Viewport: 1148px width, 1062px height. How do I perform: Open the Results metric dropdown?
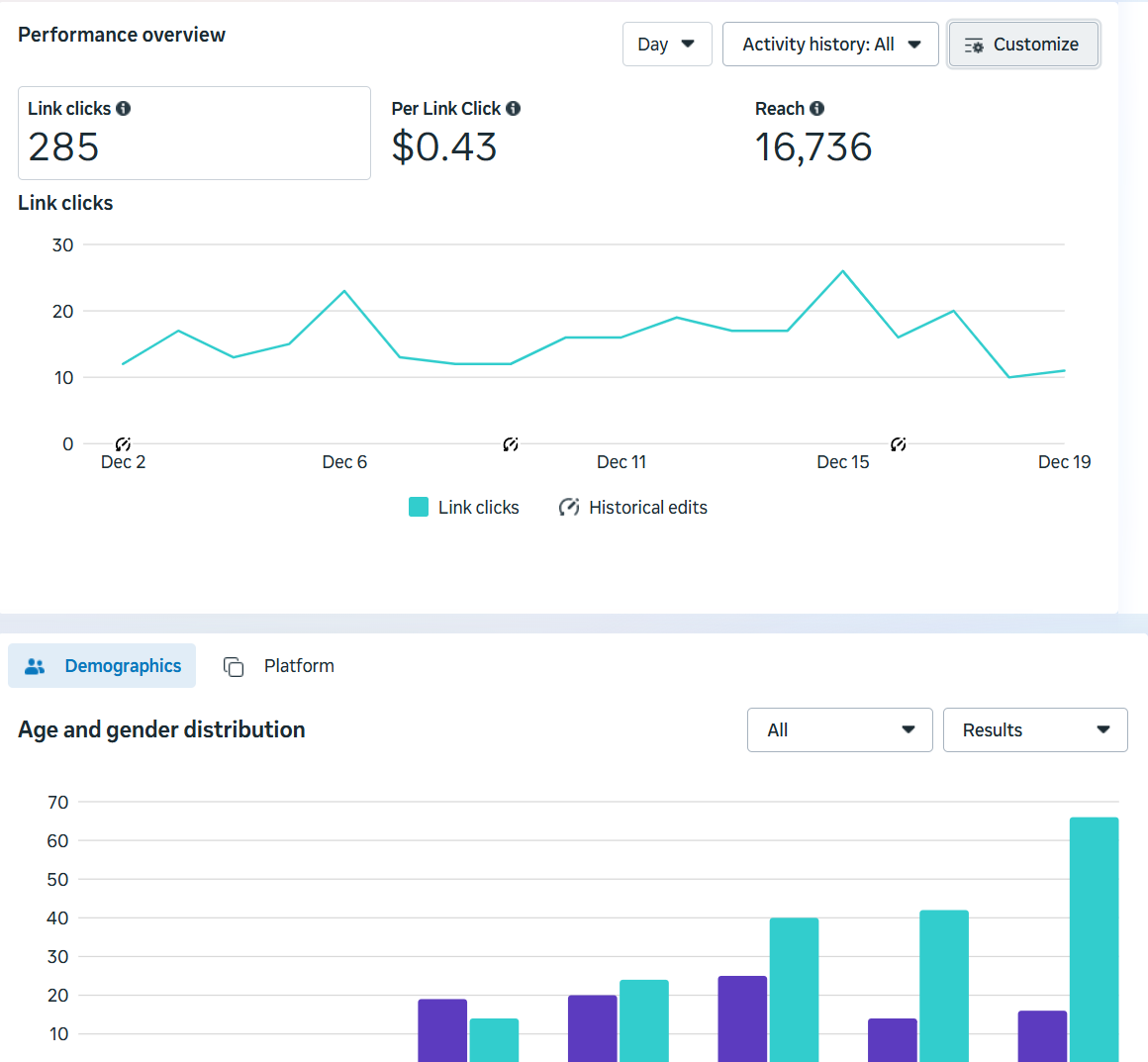pos(1035,729)
